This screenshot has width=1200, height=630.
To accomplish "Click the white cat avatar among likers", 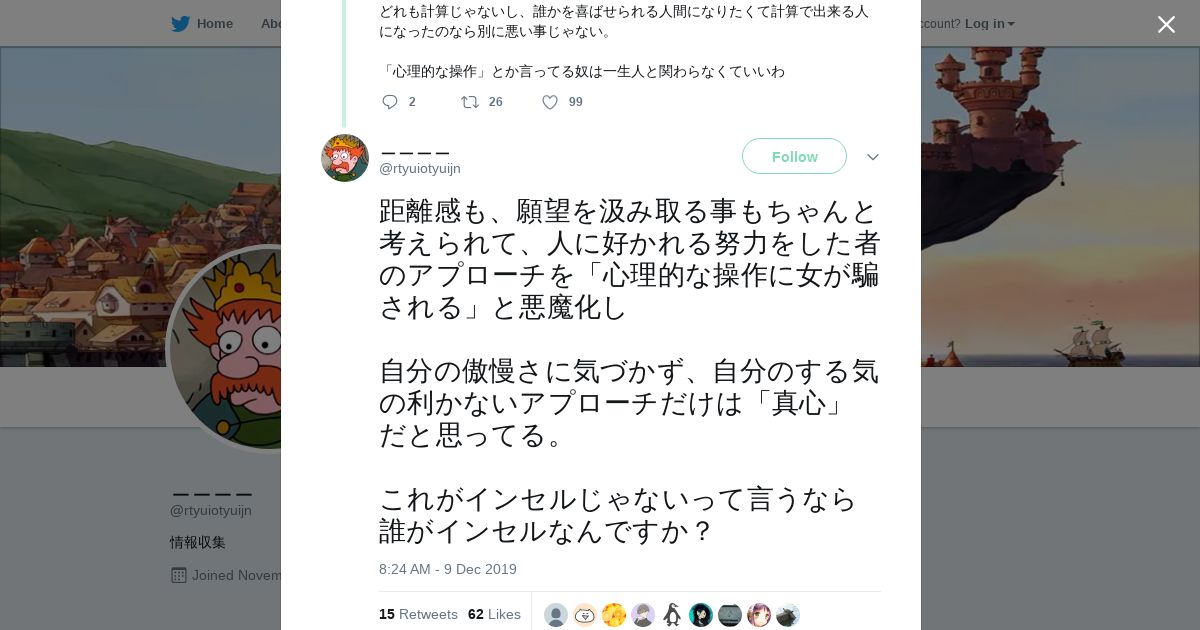I will [x=585, y=615].
